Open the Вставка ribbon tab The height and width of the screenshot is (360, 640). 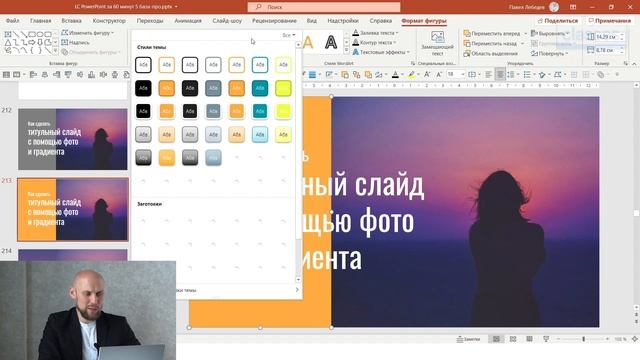point(71,20)
